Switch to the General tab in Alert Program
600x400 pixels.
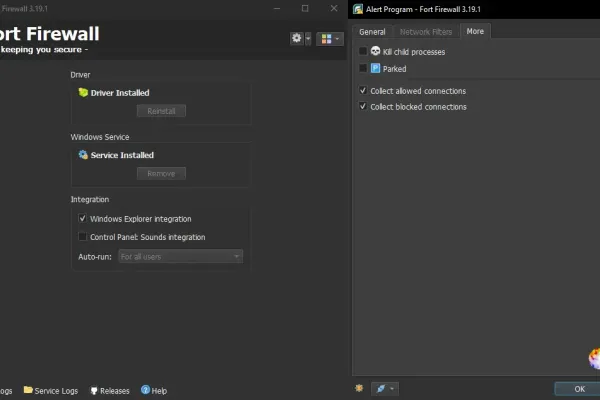pos(372,32)
